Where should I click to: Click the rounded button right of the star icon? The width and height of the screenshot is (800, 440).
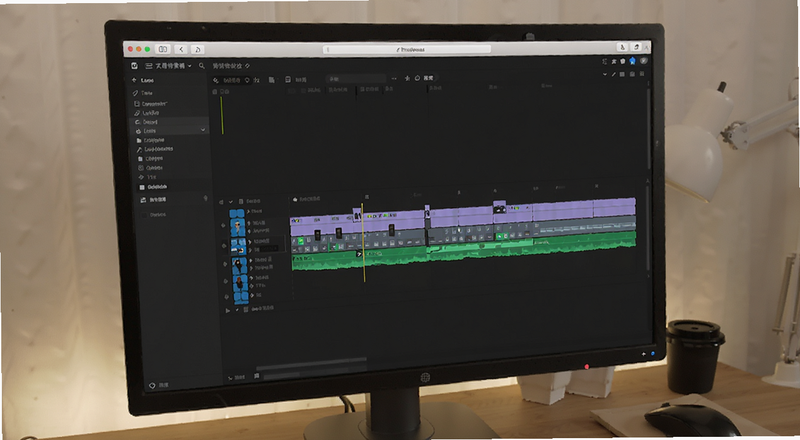click(424, 78)
